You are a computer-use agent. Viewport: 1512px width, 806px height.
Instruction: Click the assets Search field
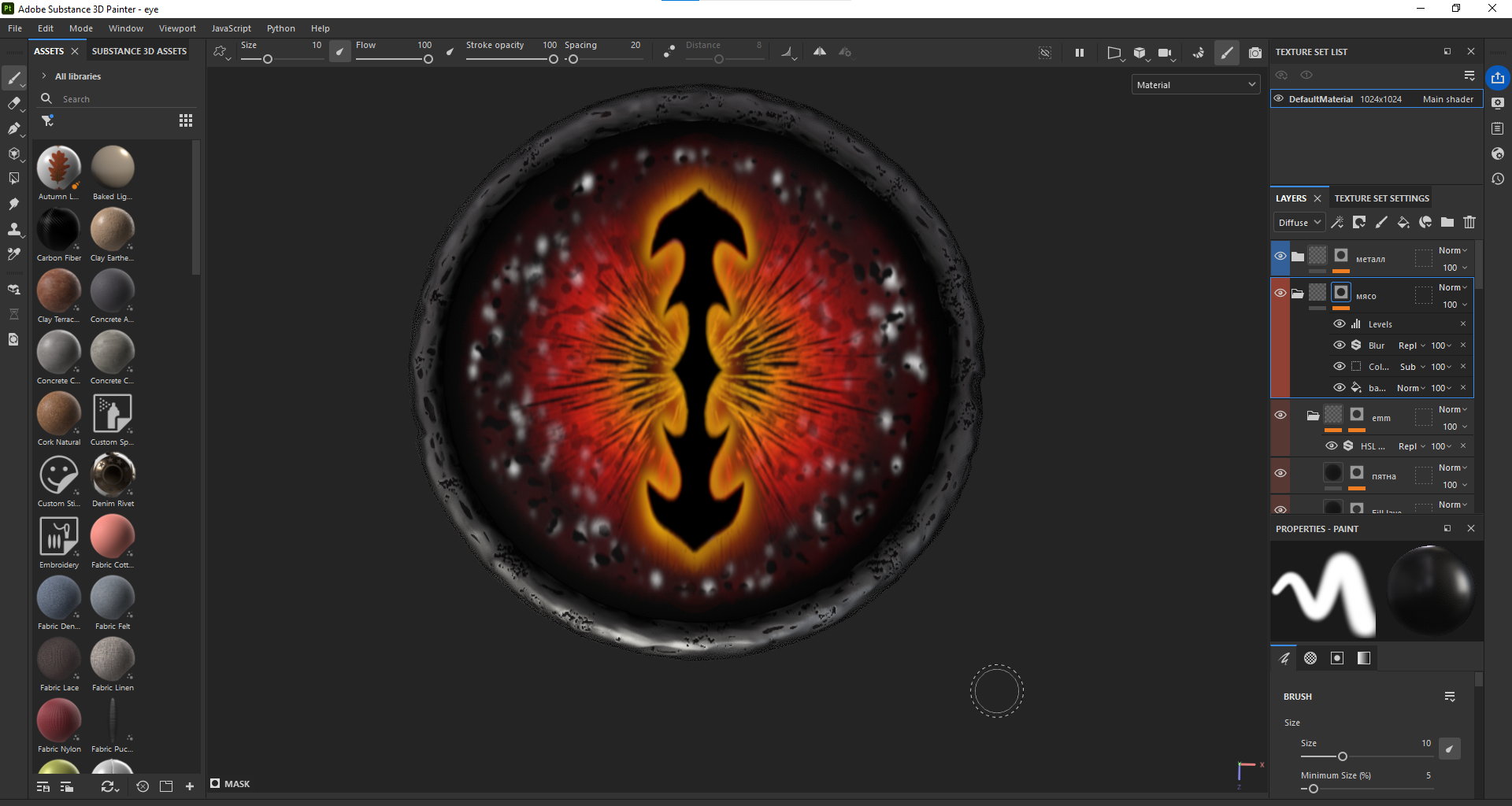point(118,99)
